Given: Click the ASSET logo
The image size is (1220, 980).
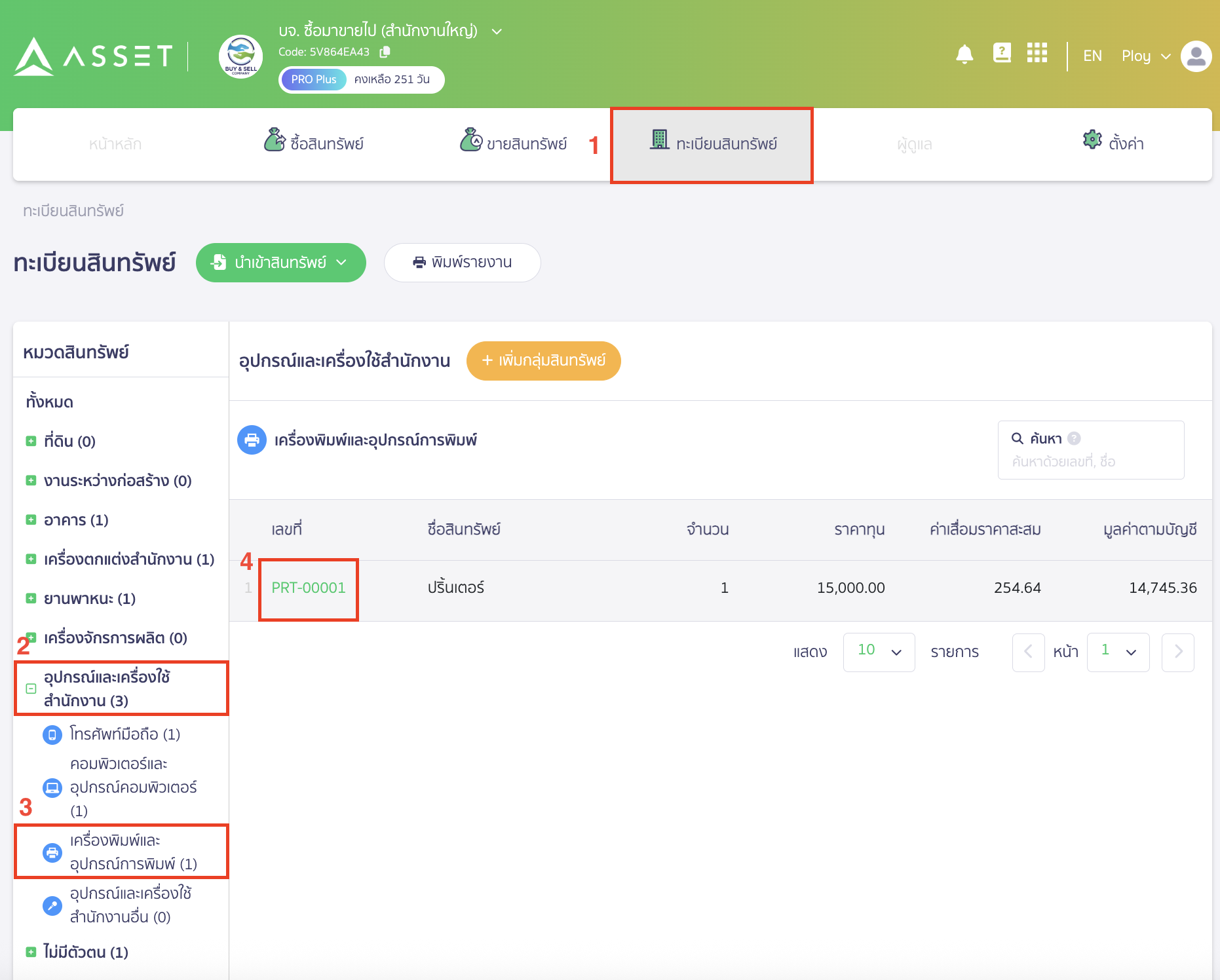Looking at the screenshot, I should (x=92, y=57).
